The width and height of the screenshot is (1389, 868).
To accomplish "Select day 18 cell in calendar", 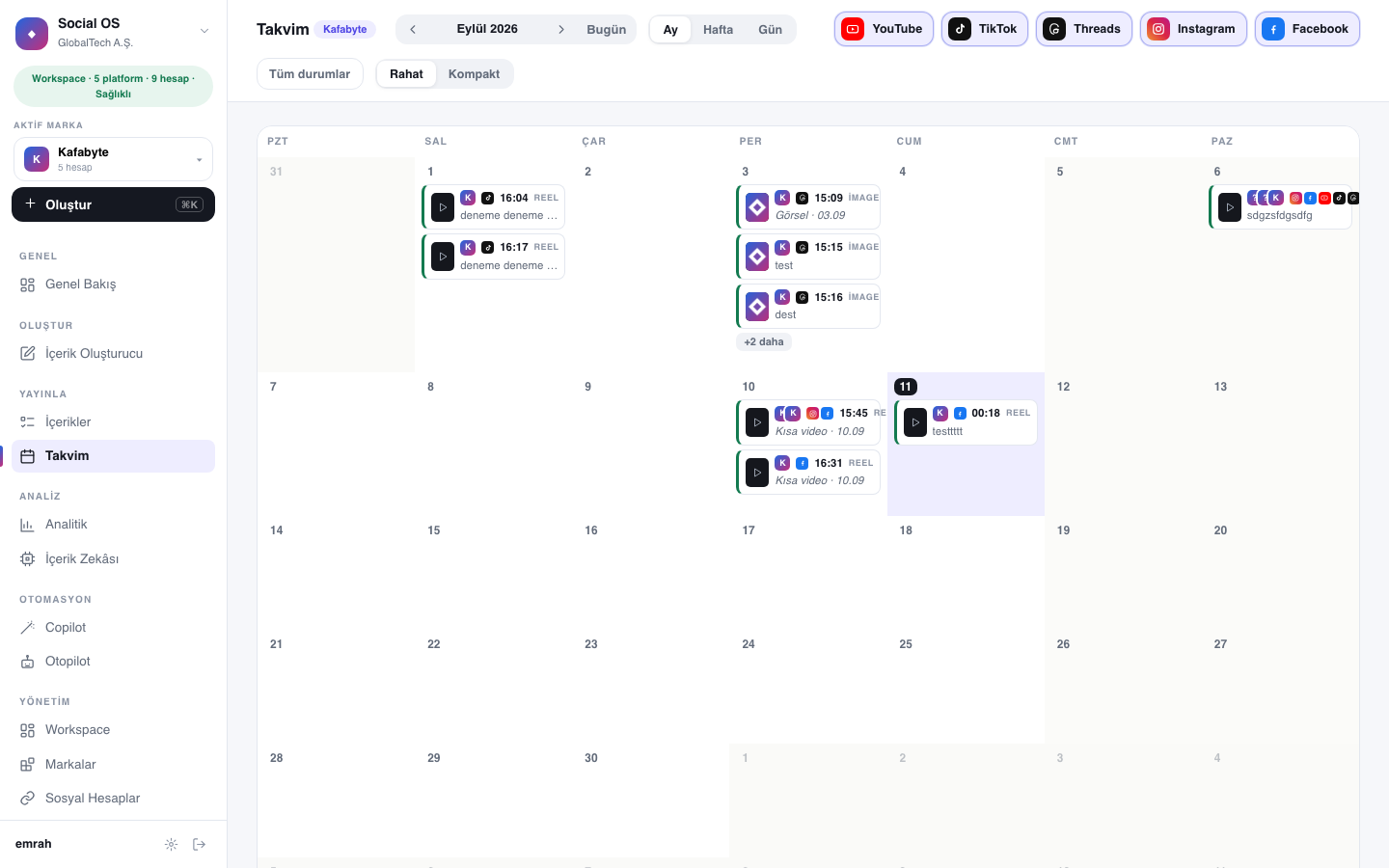I will click(x=966, y=573).
